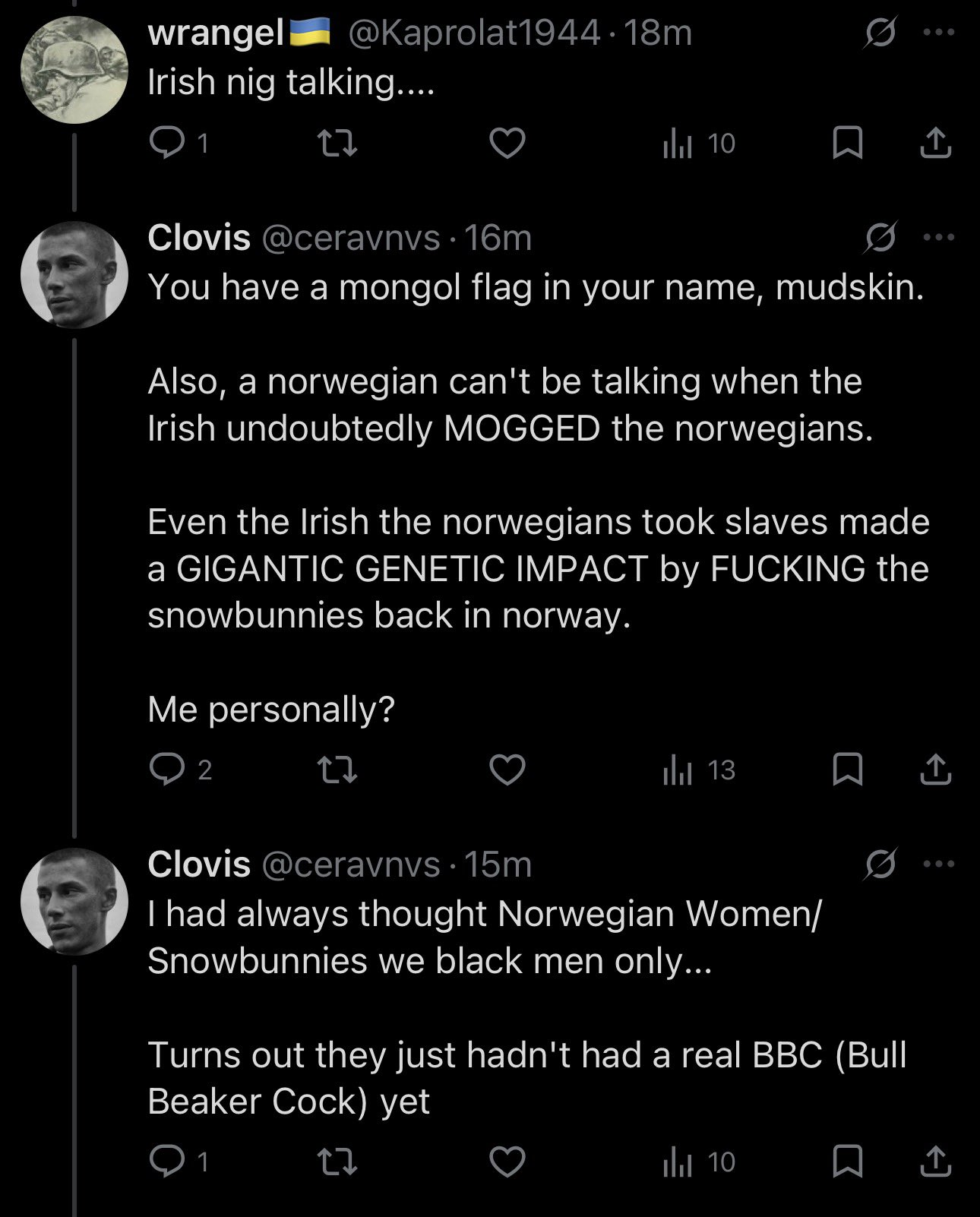Open Clovis's name on the 16m post
Viewport: 980px width, 1217px height.
point(199,238)
